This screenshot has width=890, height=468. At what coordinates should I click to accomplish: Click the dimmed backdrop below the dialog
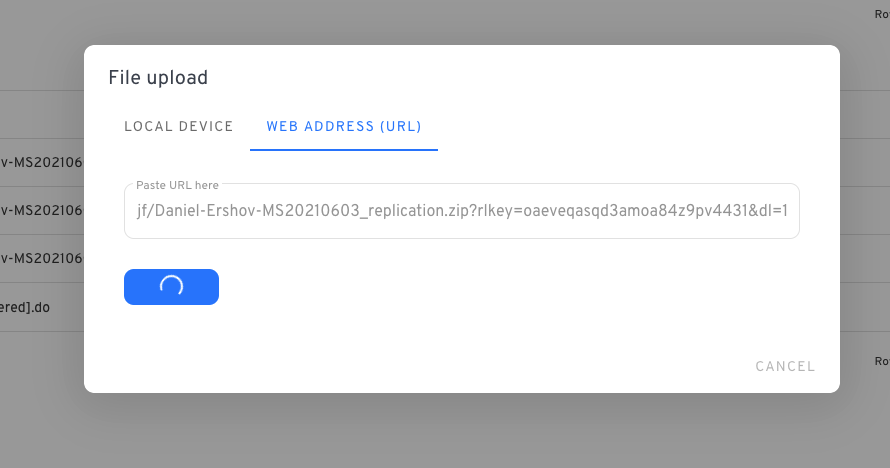445,431
